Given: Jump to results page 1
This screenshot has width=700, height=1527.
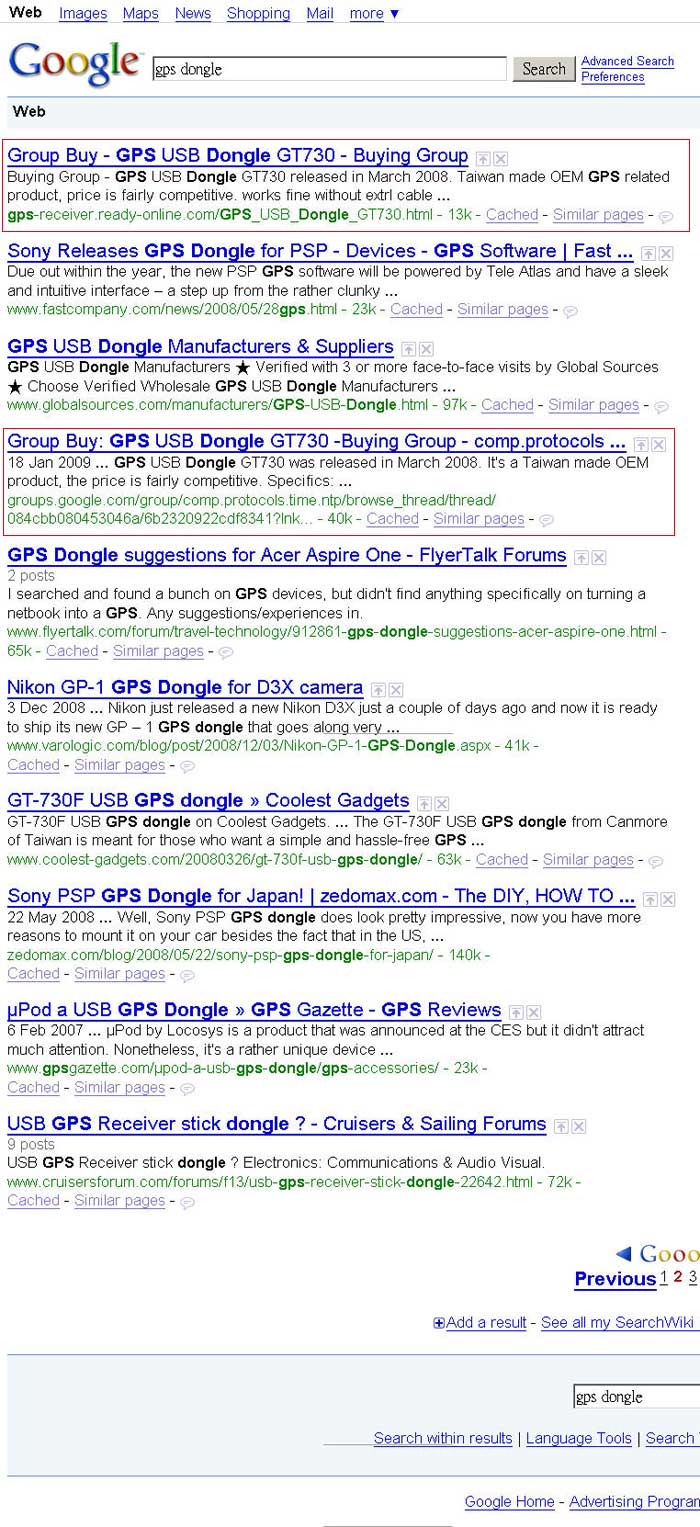Looking at the screenshot, I should 664,1277.
